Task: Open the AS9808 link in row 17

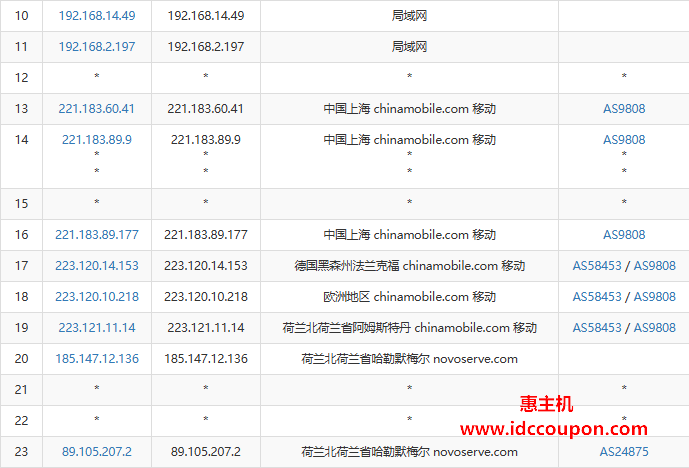Action: [654, 265]
